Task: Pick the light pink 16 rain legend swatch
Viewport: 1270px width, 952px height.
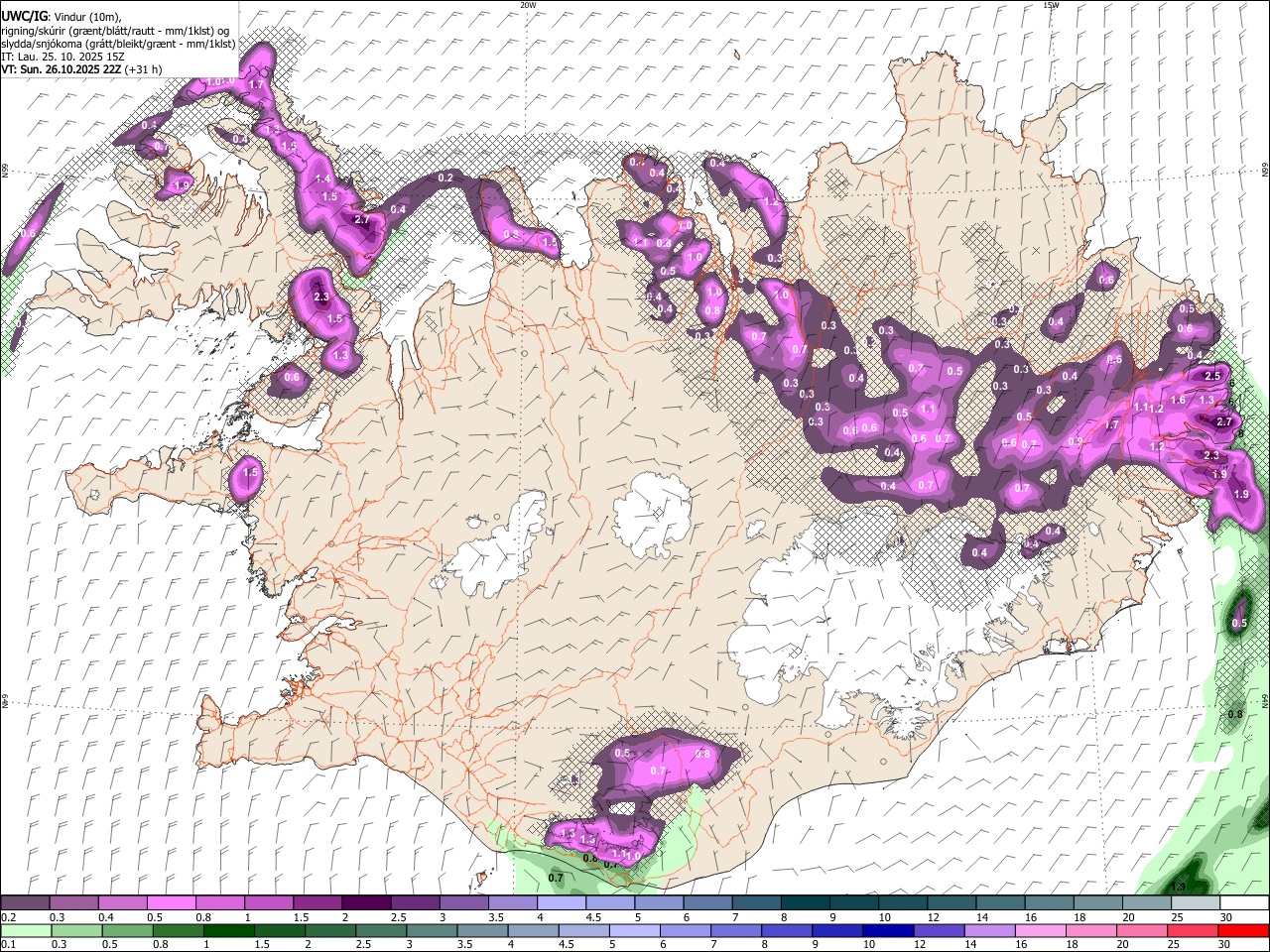Action: pos(1039,931)
